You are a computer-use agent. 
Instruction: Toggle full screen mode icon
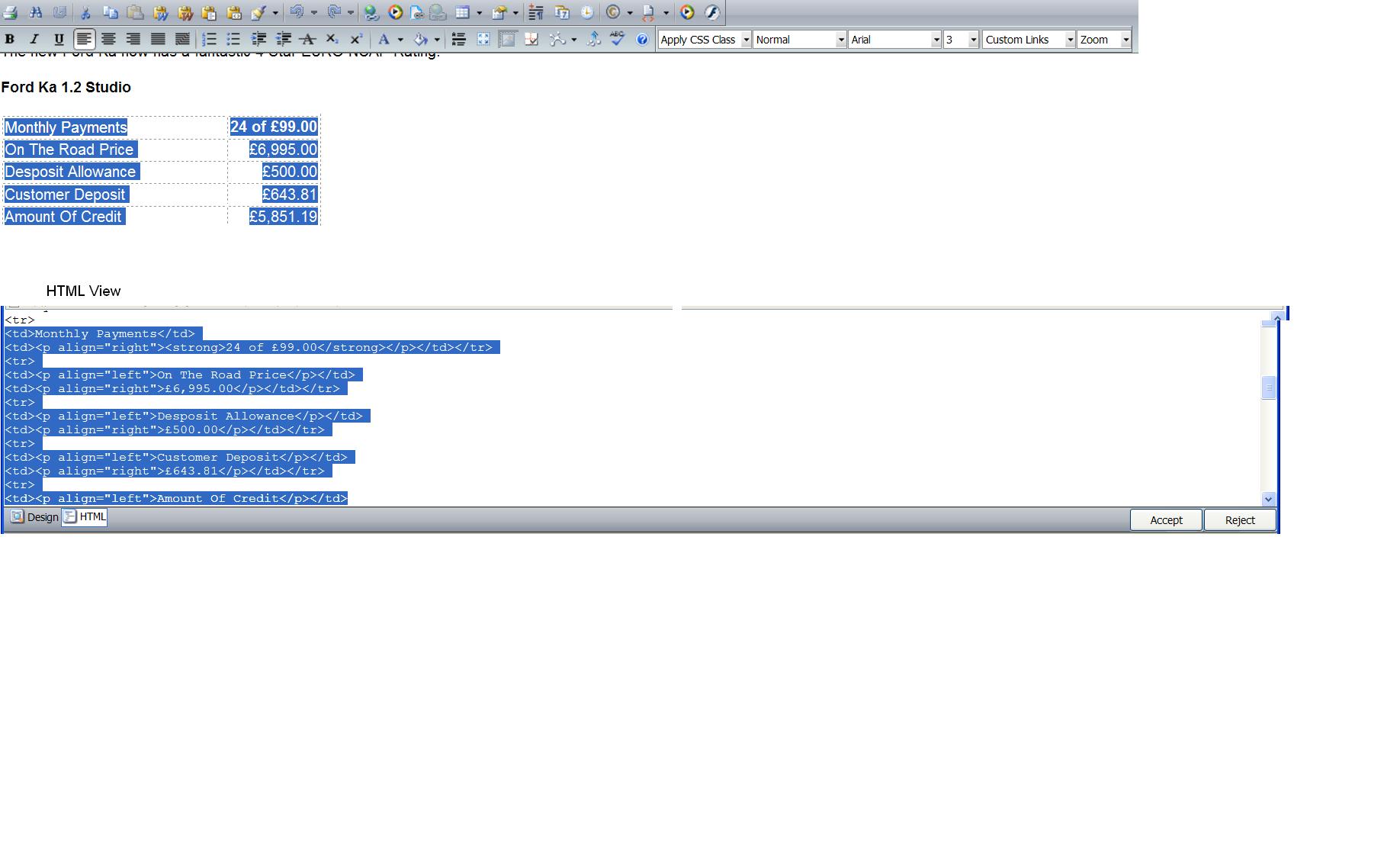[x=483, y=39]
